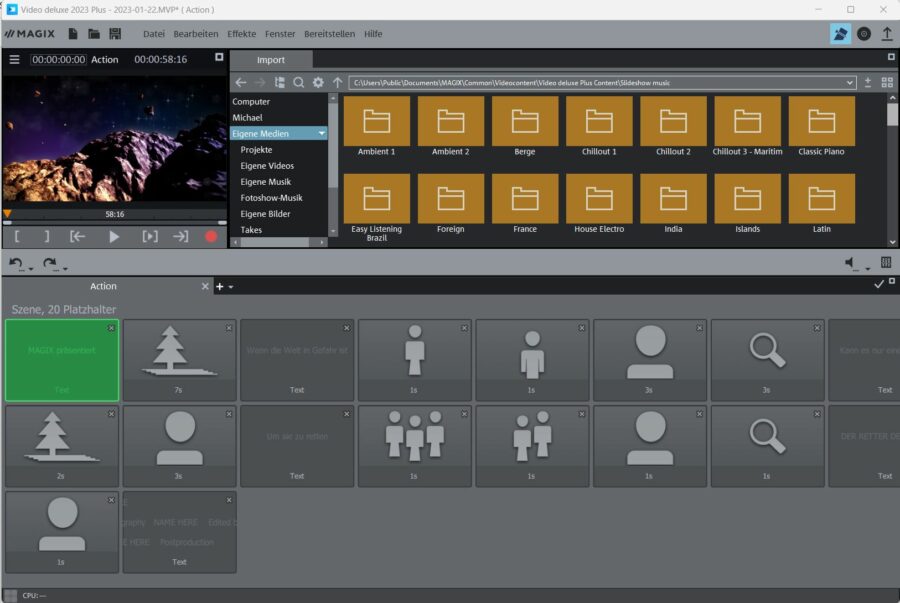This screenshot has height=603, width=900.
Task: Open the new-tab dropdown beside the plus
Action: tap(228, 287)
